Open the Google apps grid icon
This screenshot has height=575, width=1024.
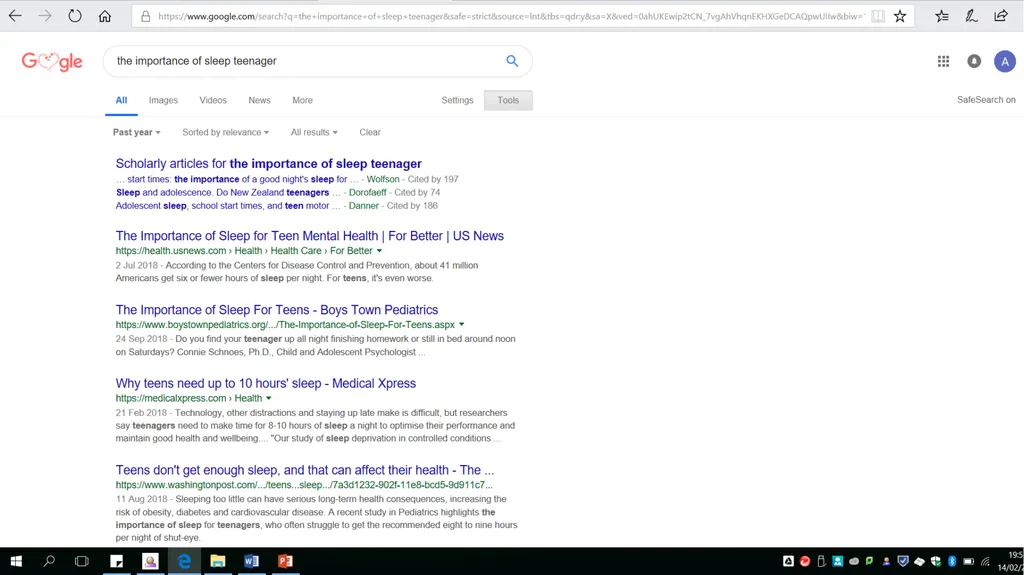coord(943,61)
